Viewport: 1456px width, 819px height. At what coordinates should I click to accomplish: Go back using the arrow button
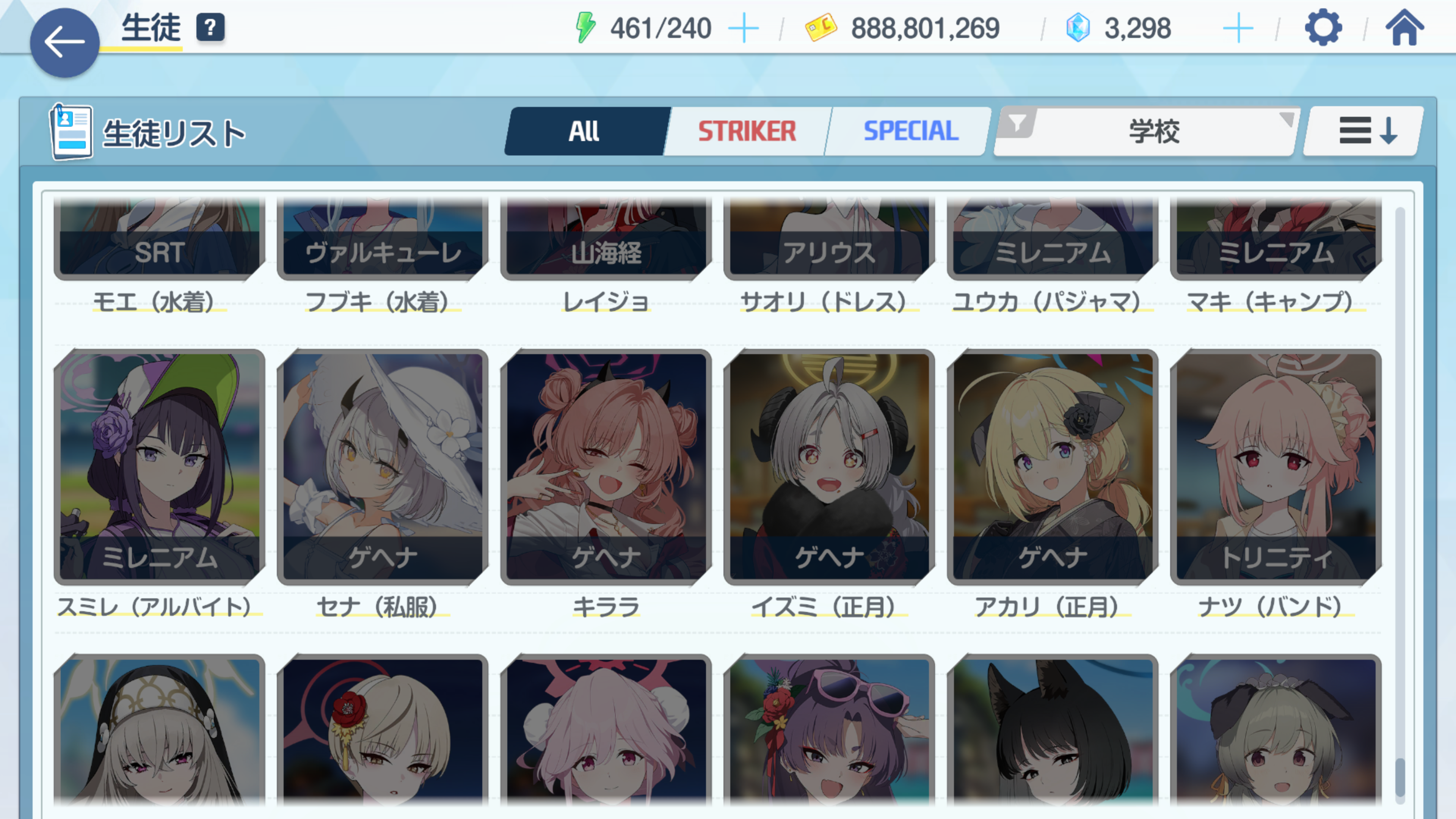pos(64,42)
